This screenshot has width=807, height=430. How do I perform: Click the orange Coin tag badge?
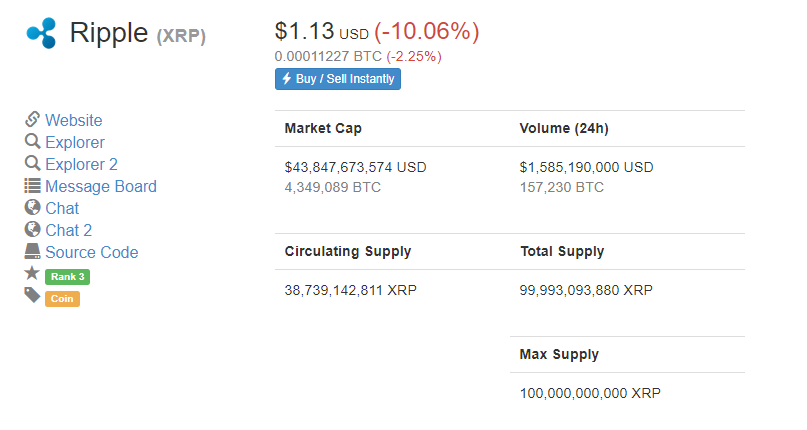tap(62, 299)
